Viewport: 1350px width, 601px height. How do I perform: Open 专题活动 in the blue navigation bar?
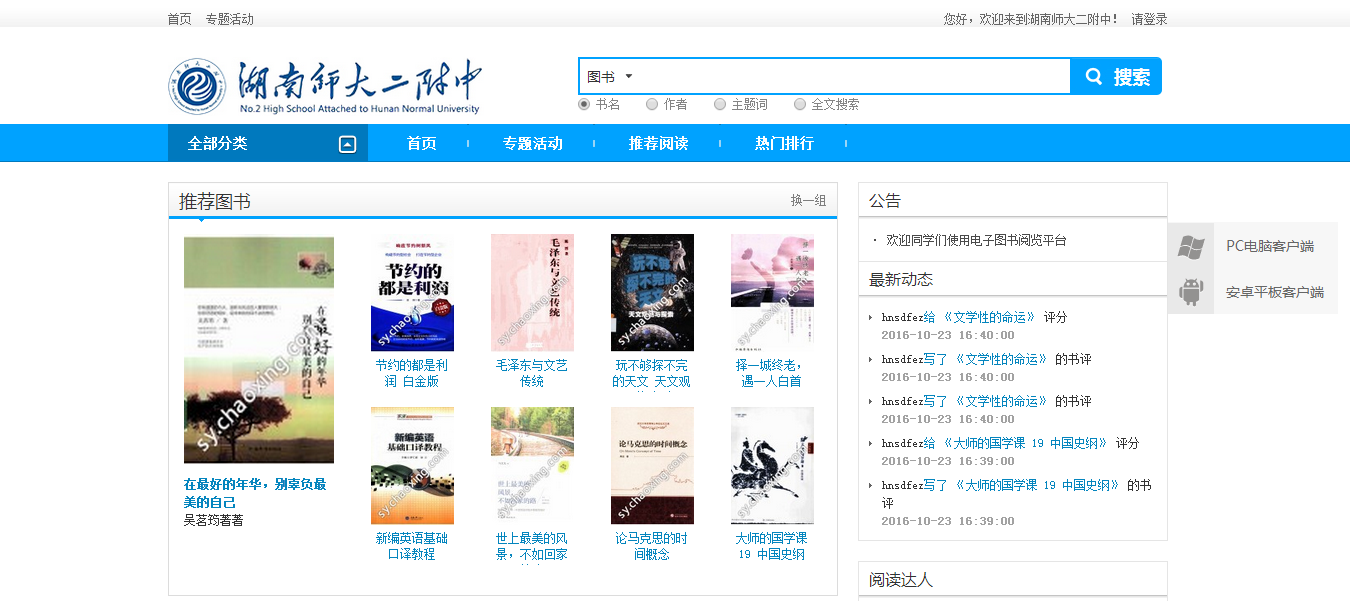[532, 143]
